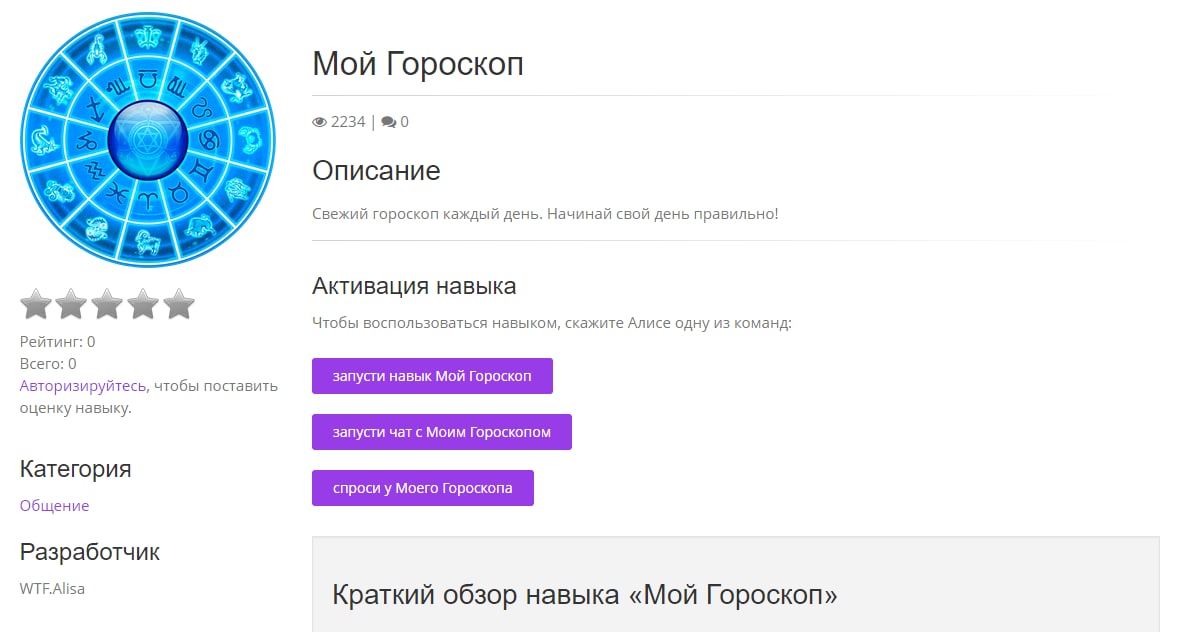Click developer name 'WTF.Alisa'
Screen dimensions: 1184x632
pyautogui.click(x=52, y=589)
